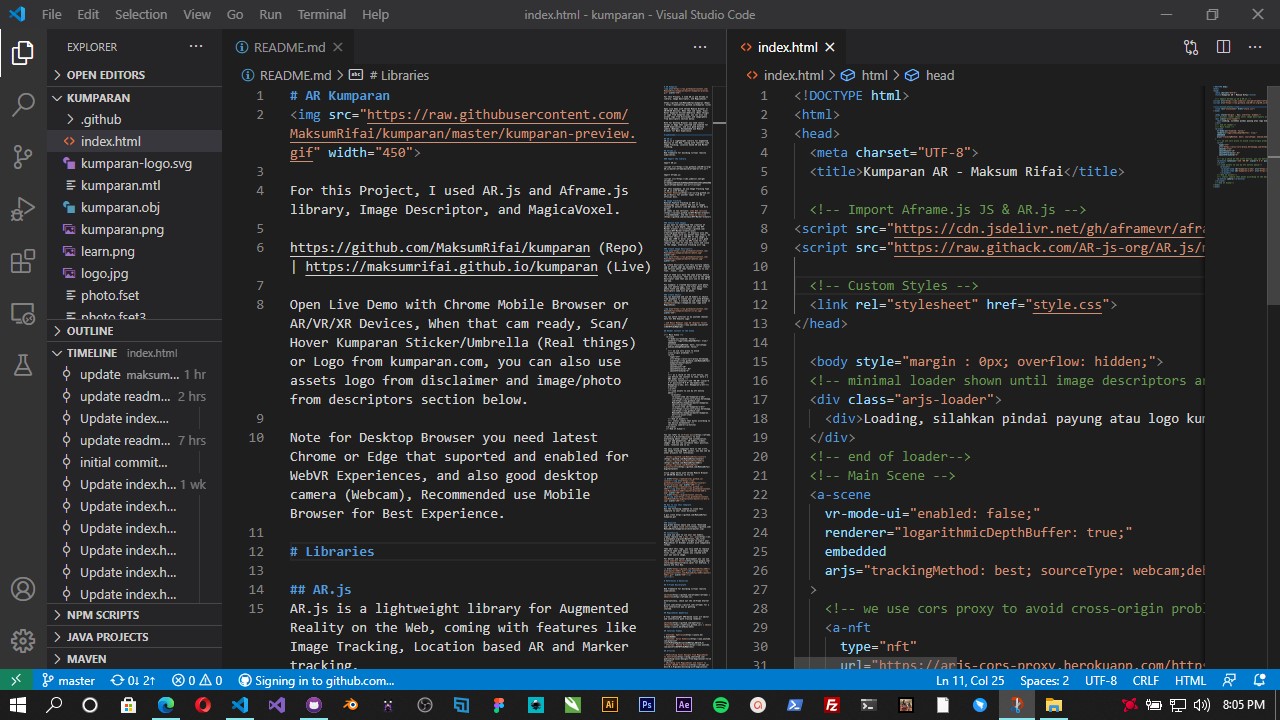
Task: Change the UTF-8 encoding setting
Action: (x=1100, y=680)
